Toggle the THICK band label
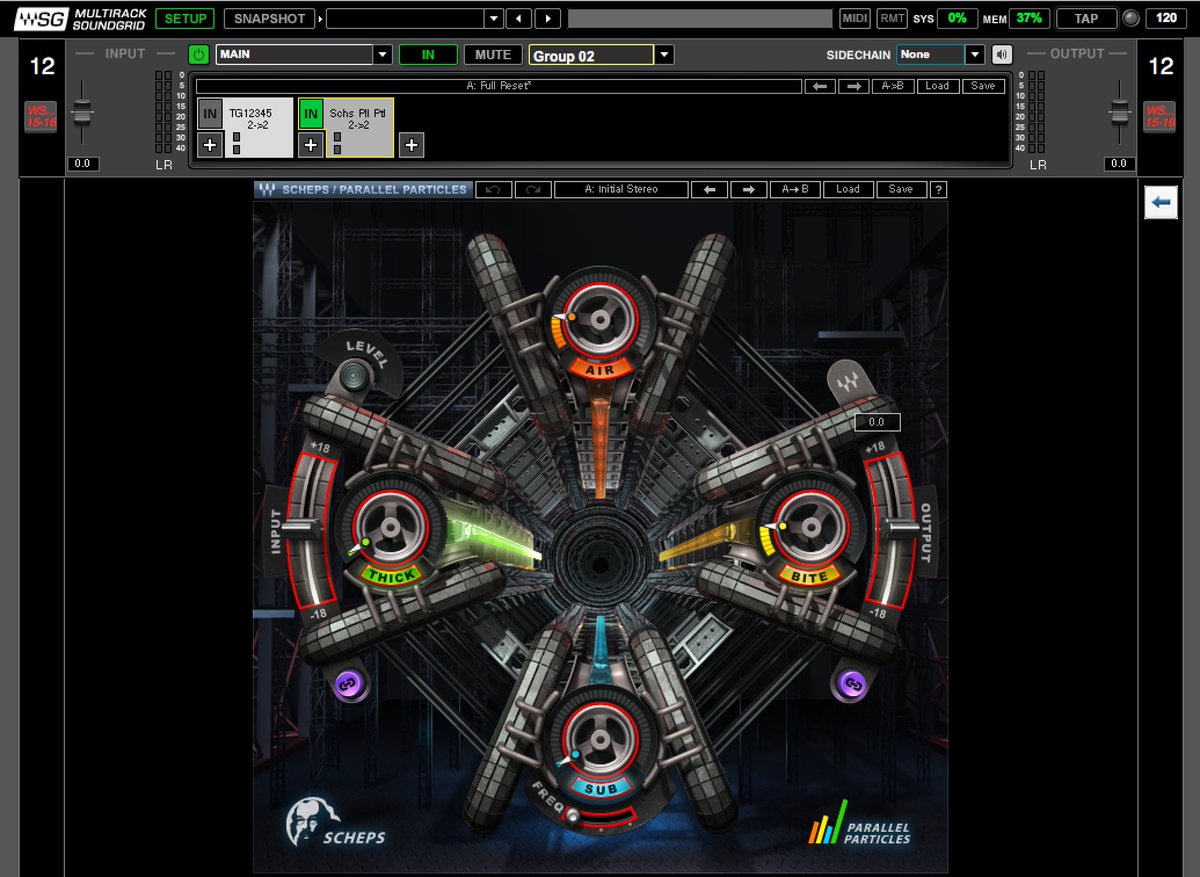 391,575
